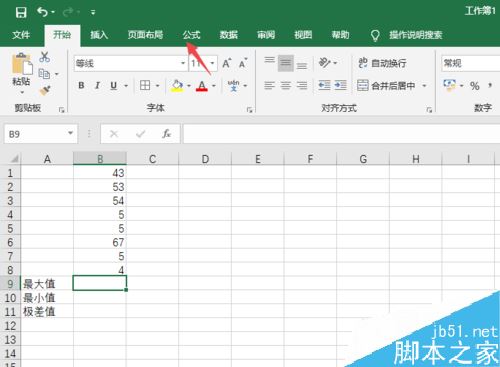Toggle Underline formatting

[114, 86]
